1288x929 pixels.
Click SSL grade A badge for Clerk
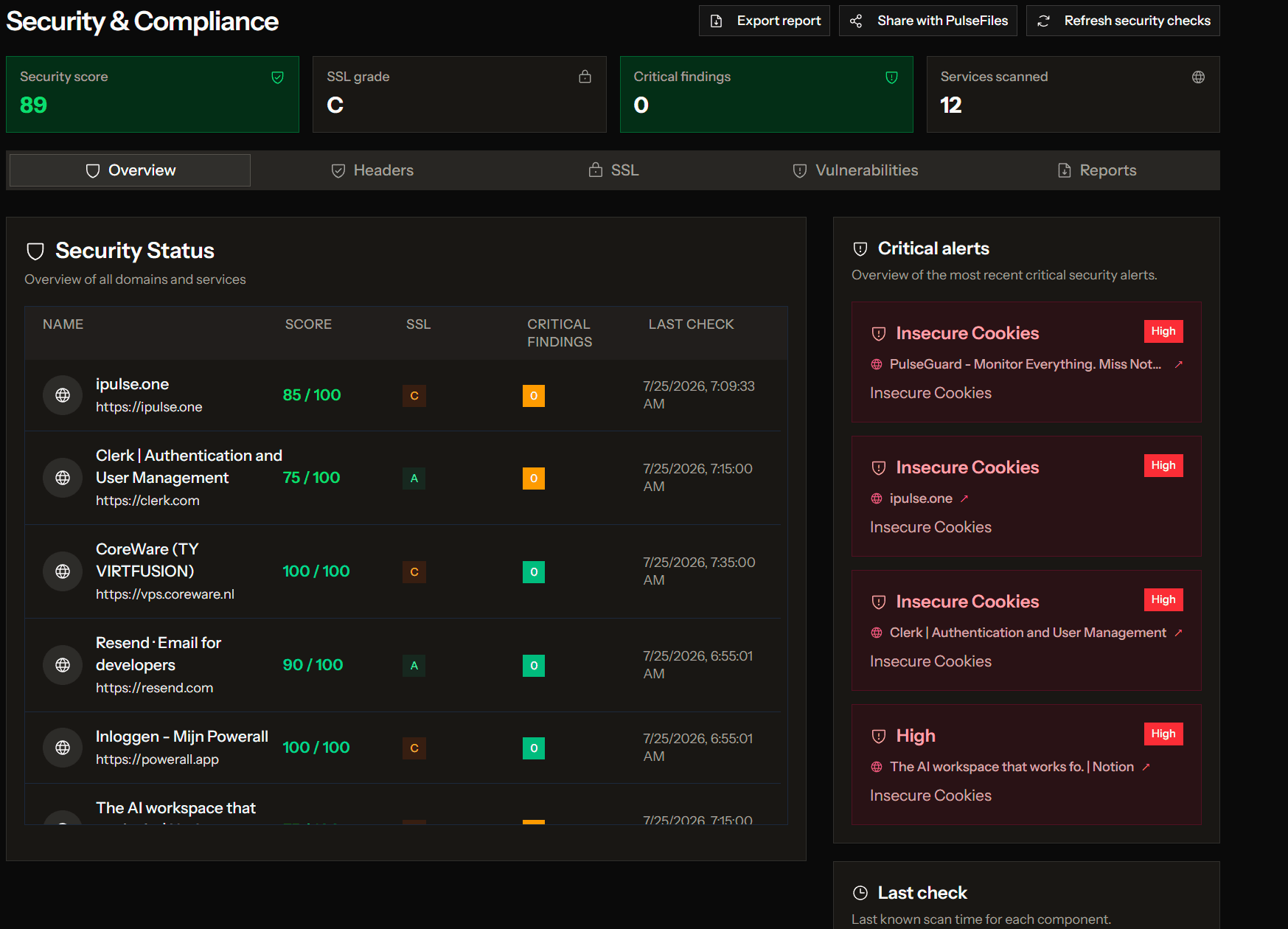pos(414,479)
